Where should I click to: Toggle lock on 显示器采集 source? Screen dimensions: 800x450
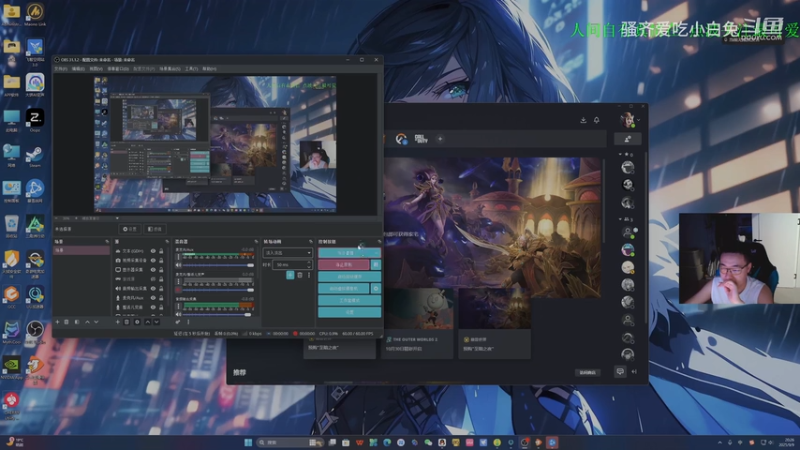pyautogui.click(x=161, y=270)
